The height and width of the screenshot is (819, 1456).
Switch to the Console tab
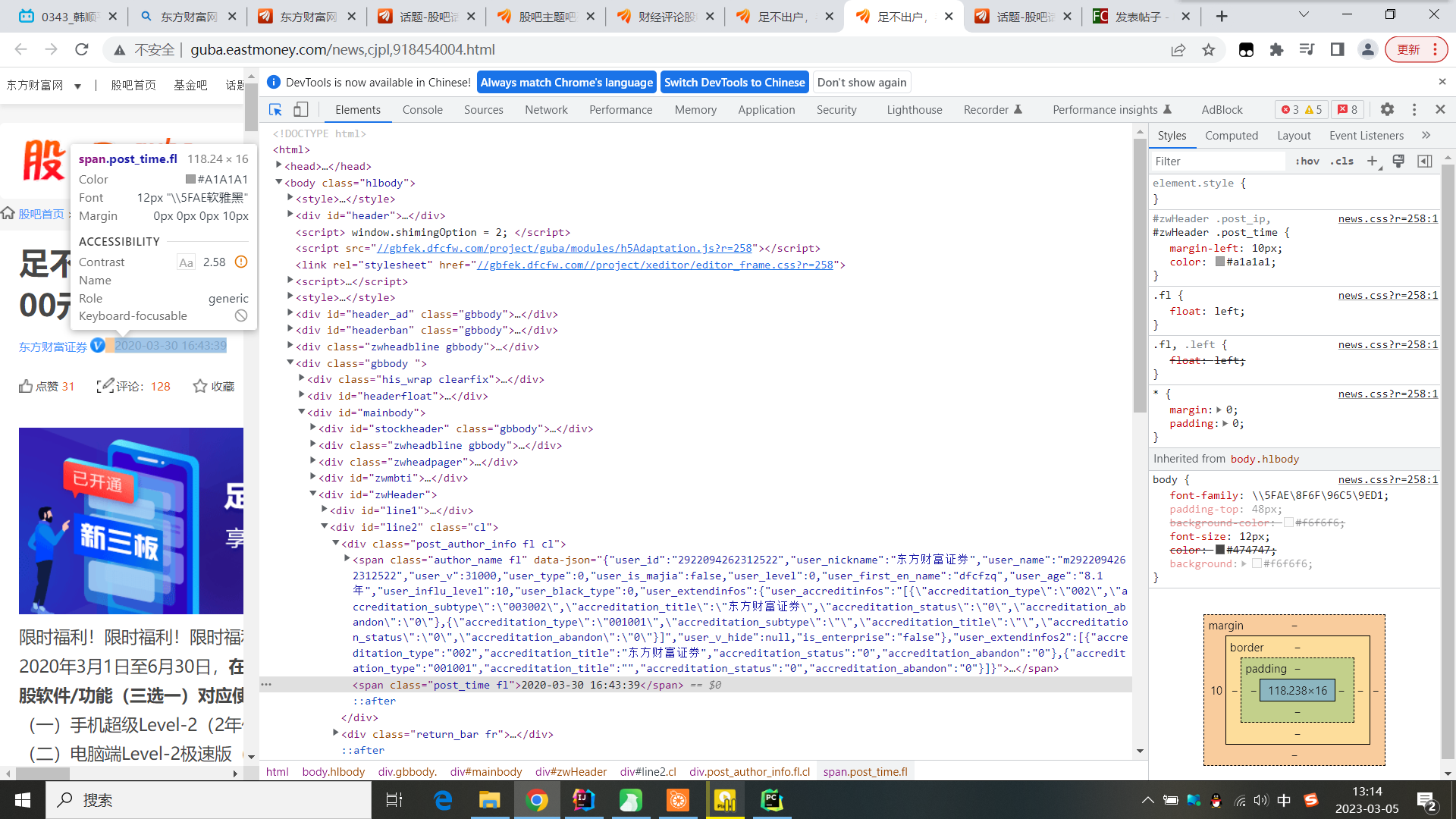[422, 110]
